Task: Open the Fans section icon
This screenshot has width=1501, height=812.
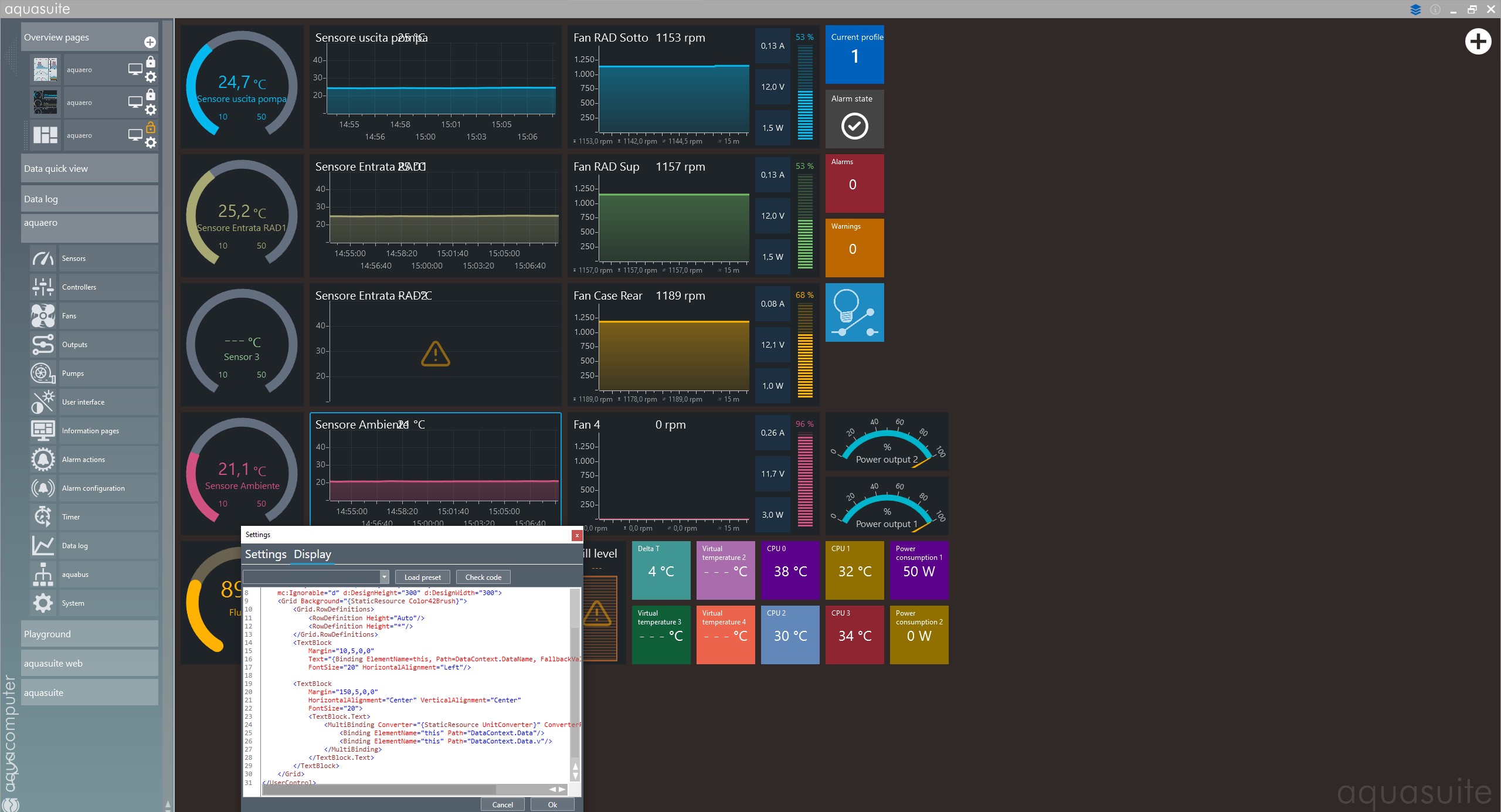Action: tap(43, 316)
